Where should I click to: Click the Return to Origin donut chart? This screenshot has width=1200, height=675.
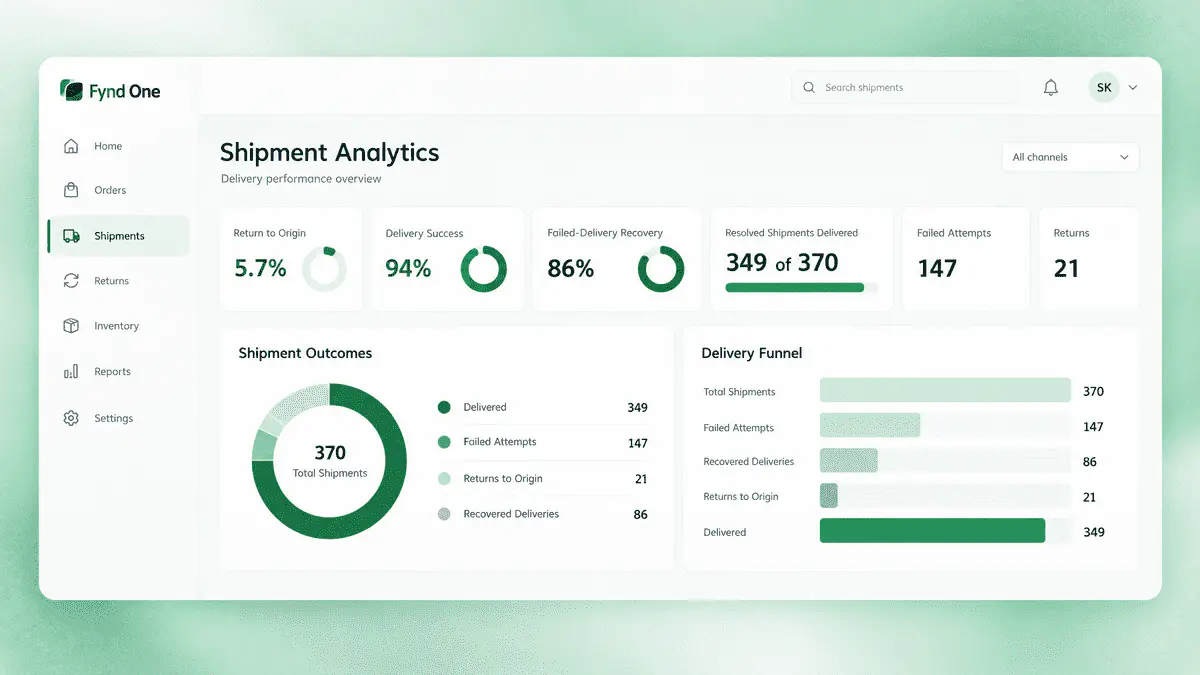point(324,269)
